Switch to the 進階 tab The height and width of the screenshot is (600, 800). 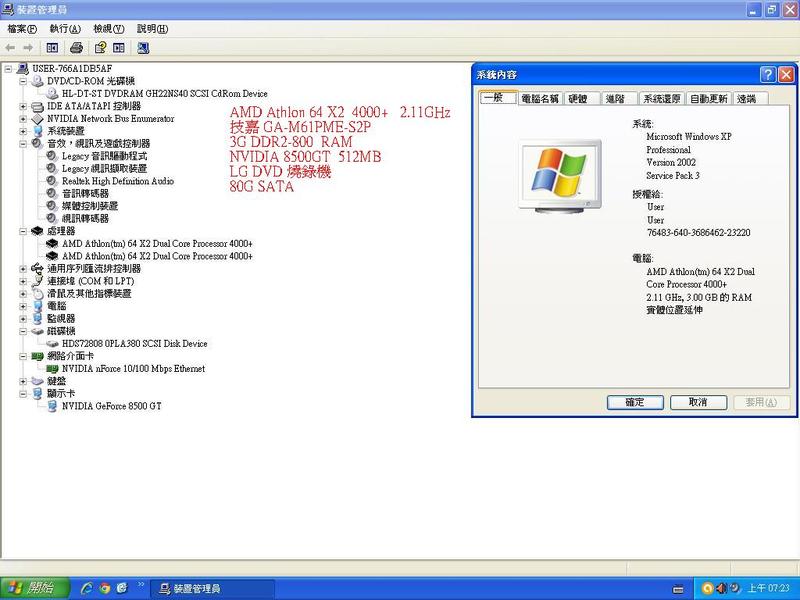[619, 99]
